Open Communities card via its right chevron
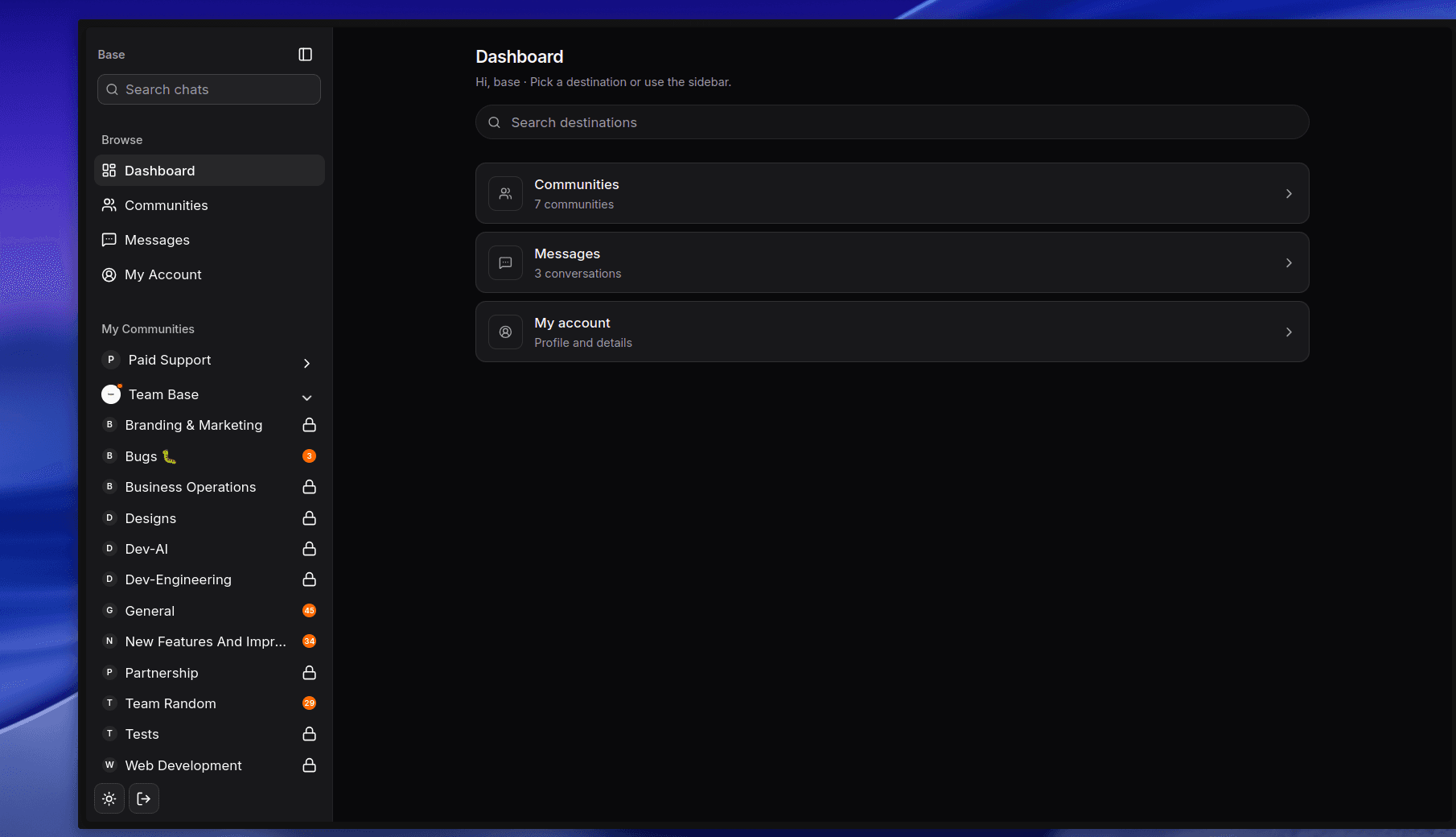Image resolution: width=1456 pixels, height=837 pixels. [x=1289, y=194]
